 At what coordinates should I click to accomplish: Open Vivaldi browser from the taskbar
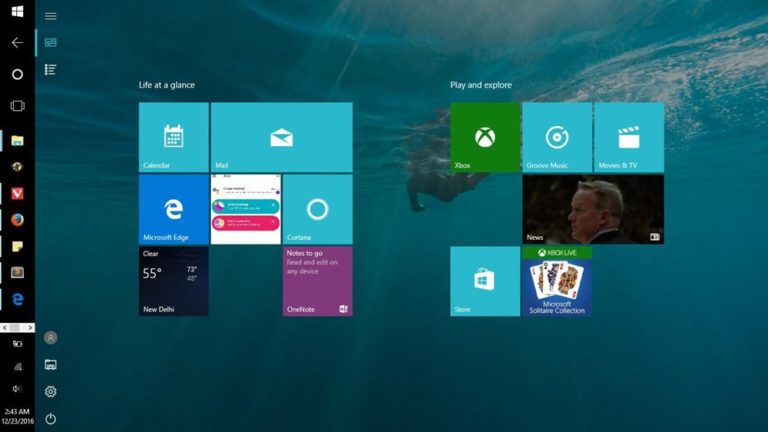click(17, 193)
